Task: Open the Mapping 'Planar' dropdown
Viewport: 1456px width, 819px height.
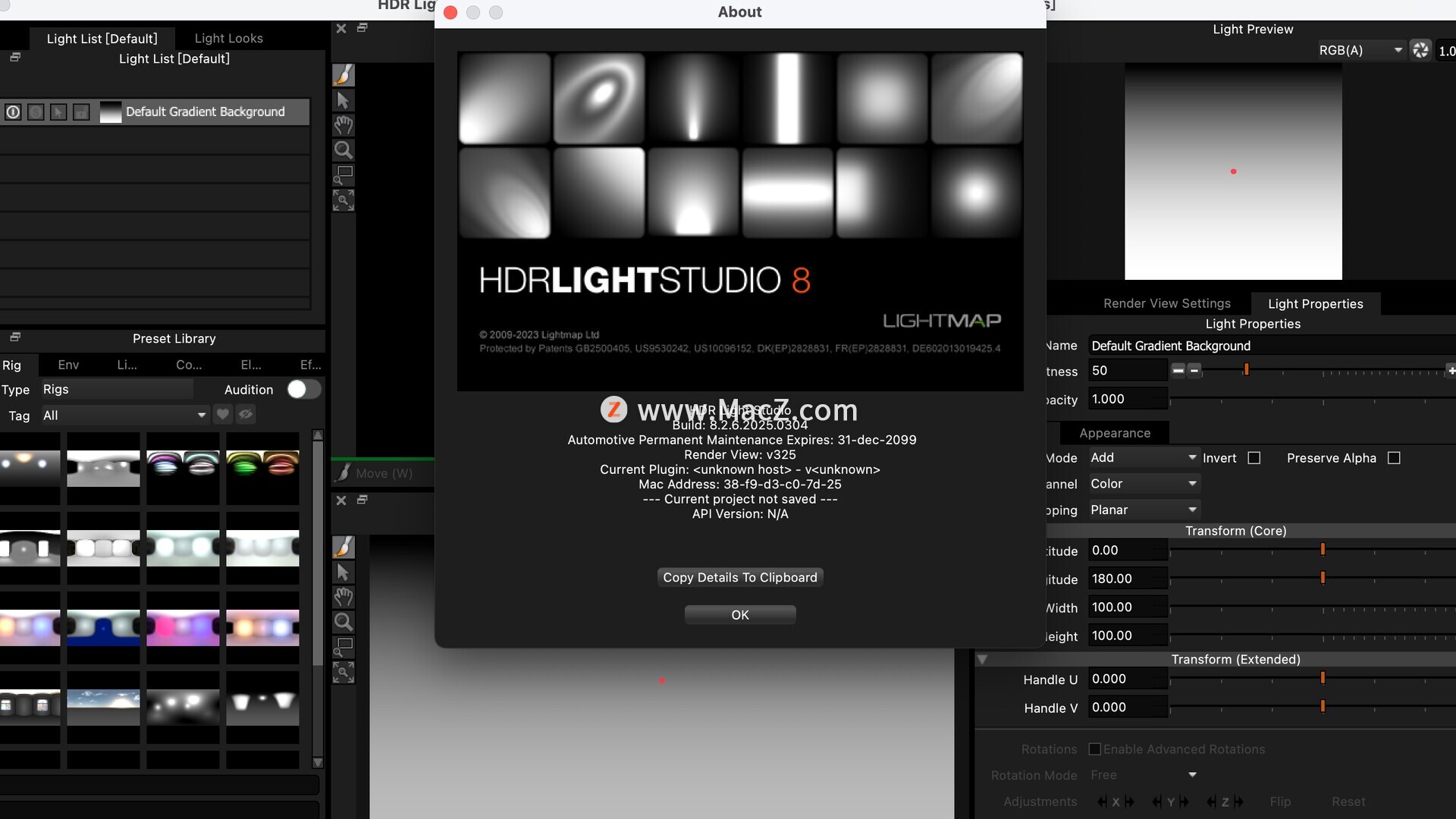Action: [x=1143, y=510]
